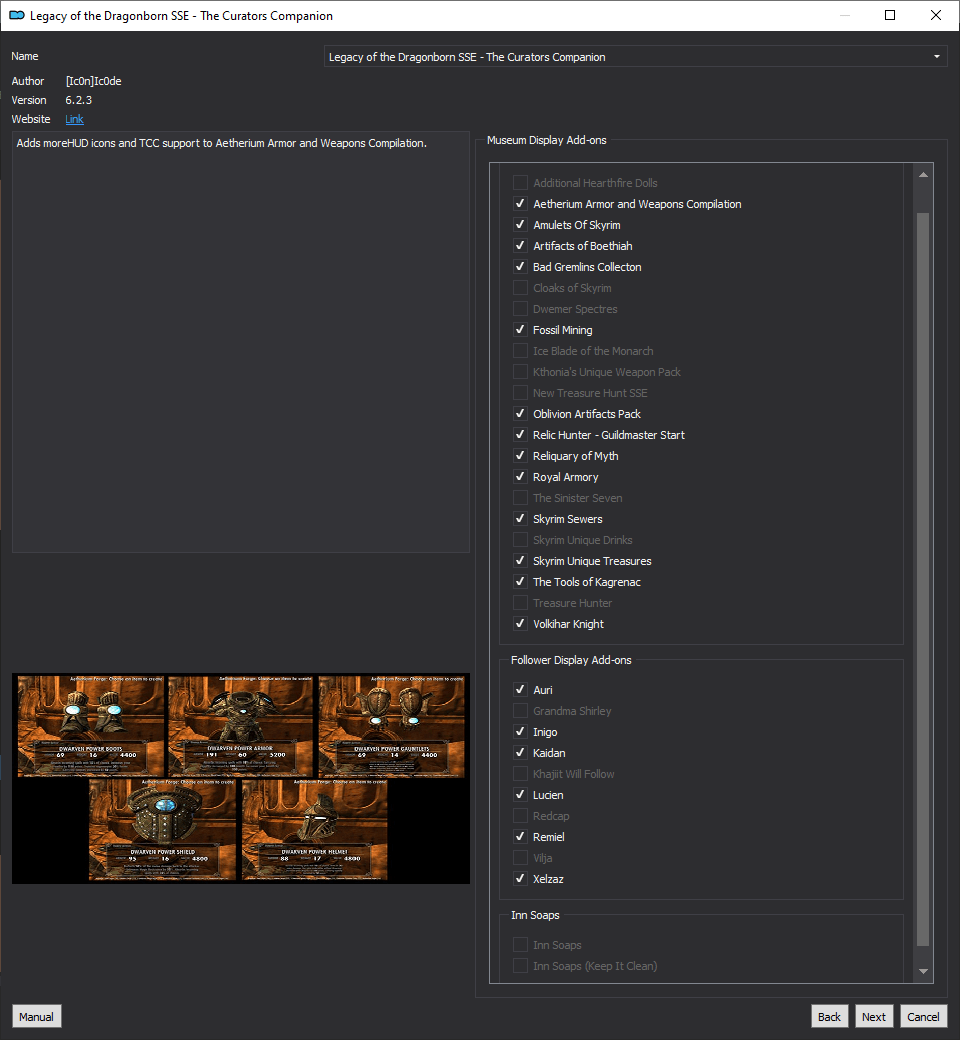Click the description text box

click(x=241, y=342)
